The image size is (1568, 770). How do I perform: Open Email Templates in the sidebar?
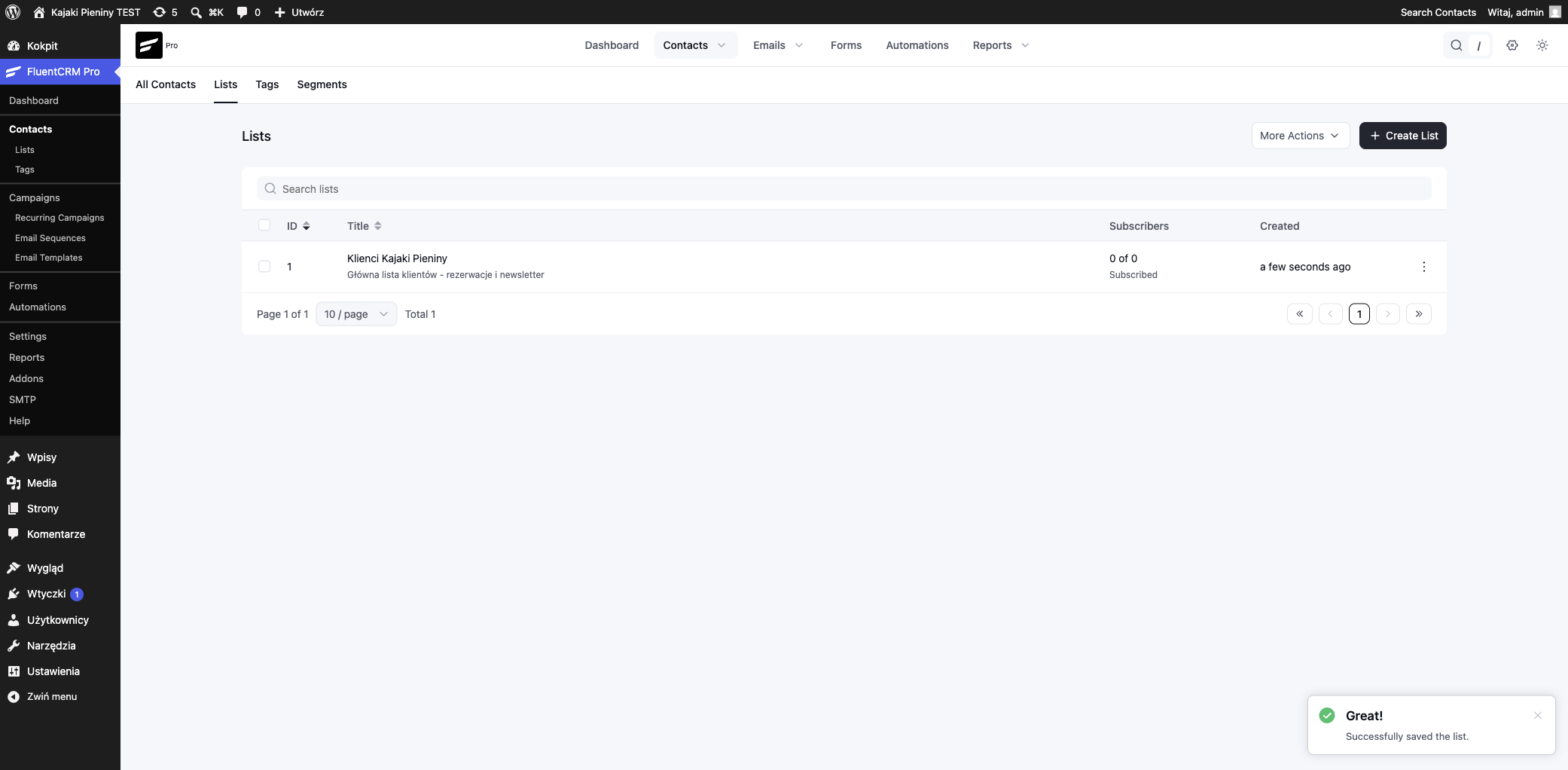pos(49,258)
